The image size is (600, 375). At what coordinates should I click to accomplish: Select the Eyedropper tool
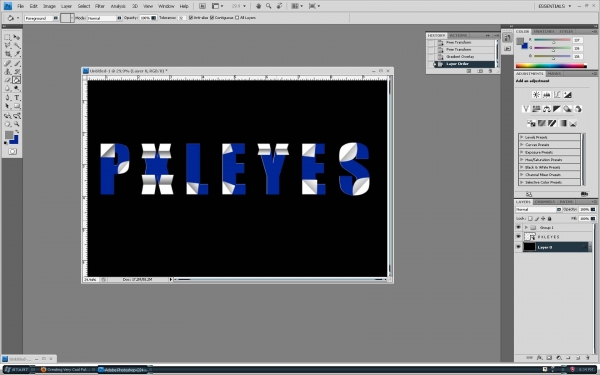(17, 54)
